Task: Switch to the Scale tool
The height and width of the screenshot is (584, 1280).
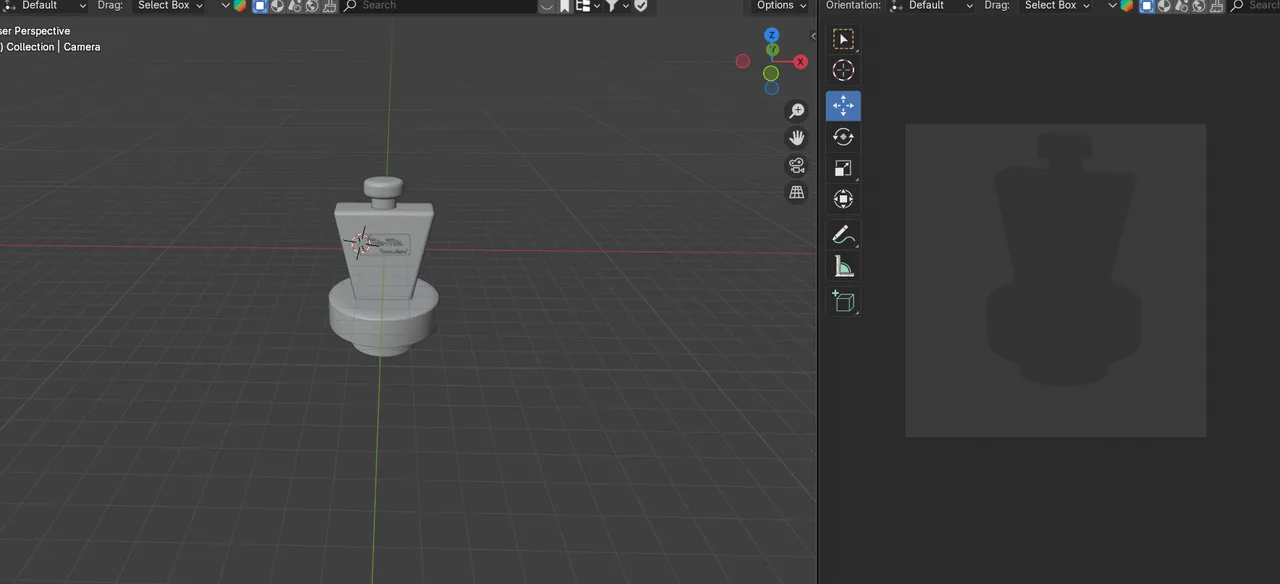Action: pyautogui.click(x=843, y=168)
